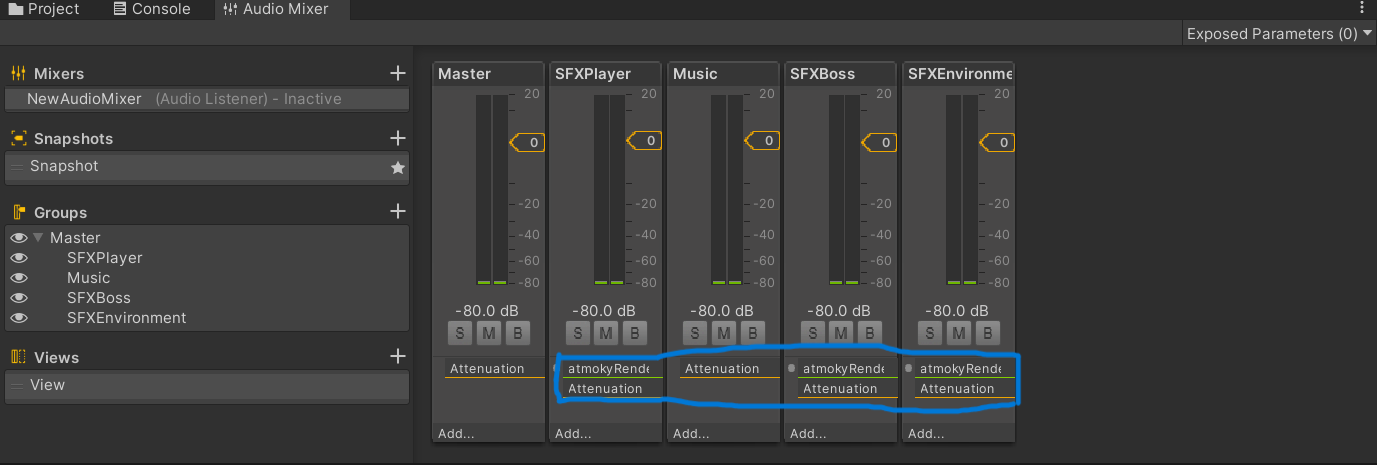Toggle visibility of Master group
The height and width of the screenshot is (465, 1377).
tap(18, 238)
